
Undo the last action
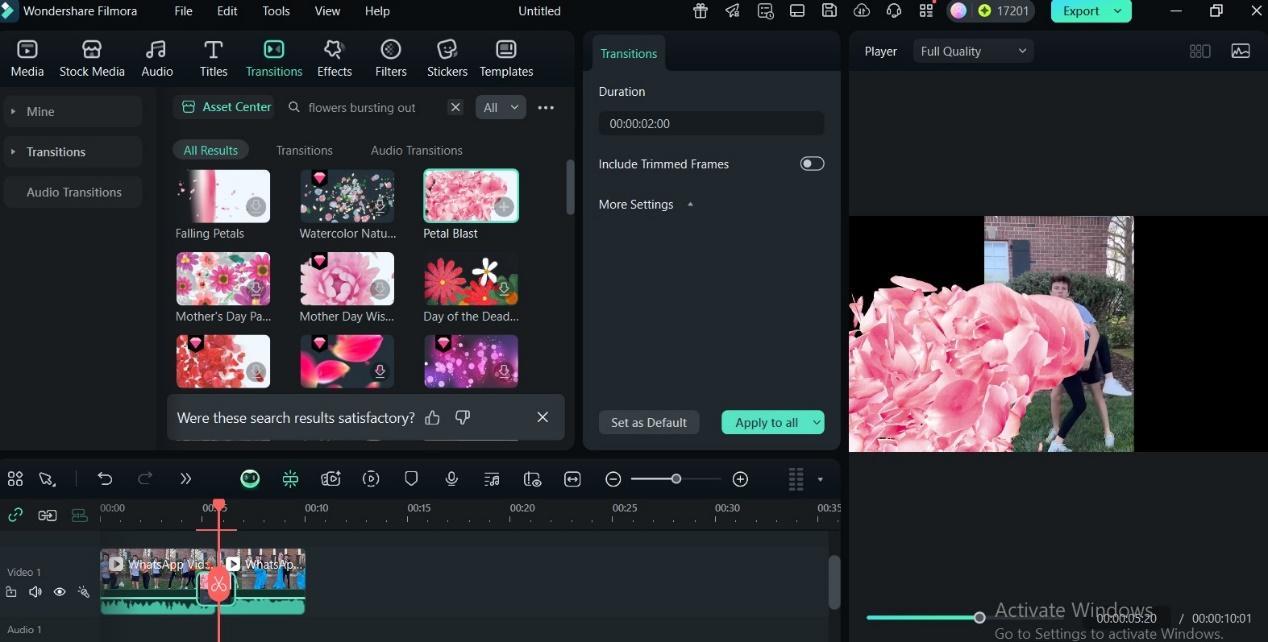[105, 479]
